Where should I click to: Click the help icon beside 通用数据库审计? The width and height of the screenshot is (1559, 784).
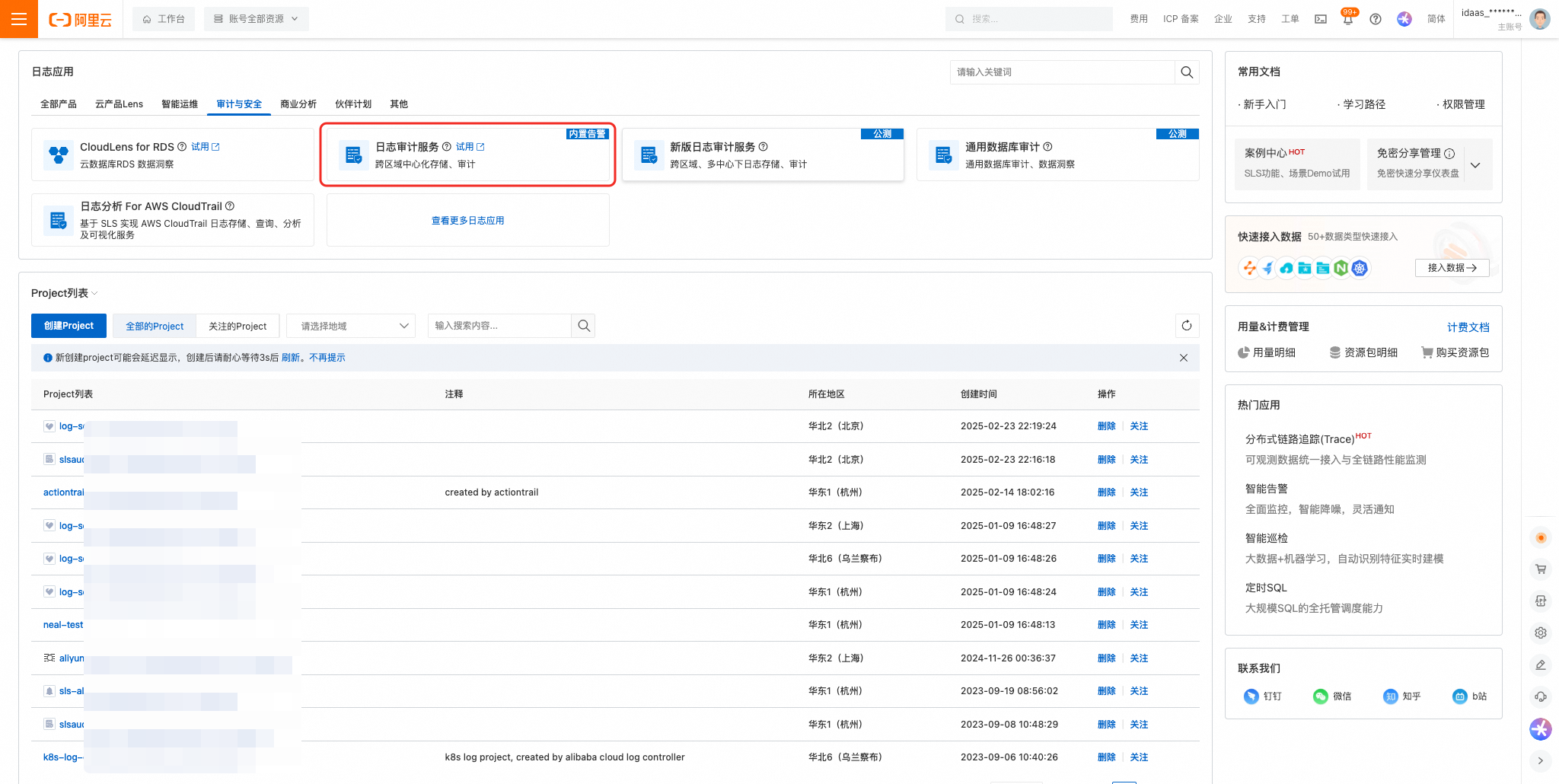point(1047,147)
